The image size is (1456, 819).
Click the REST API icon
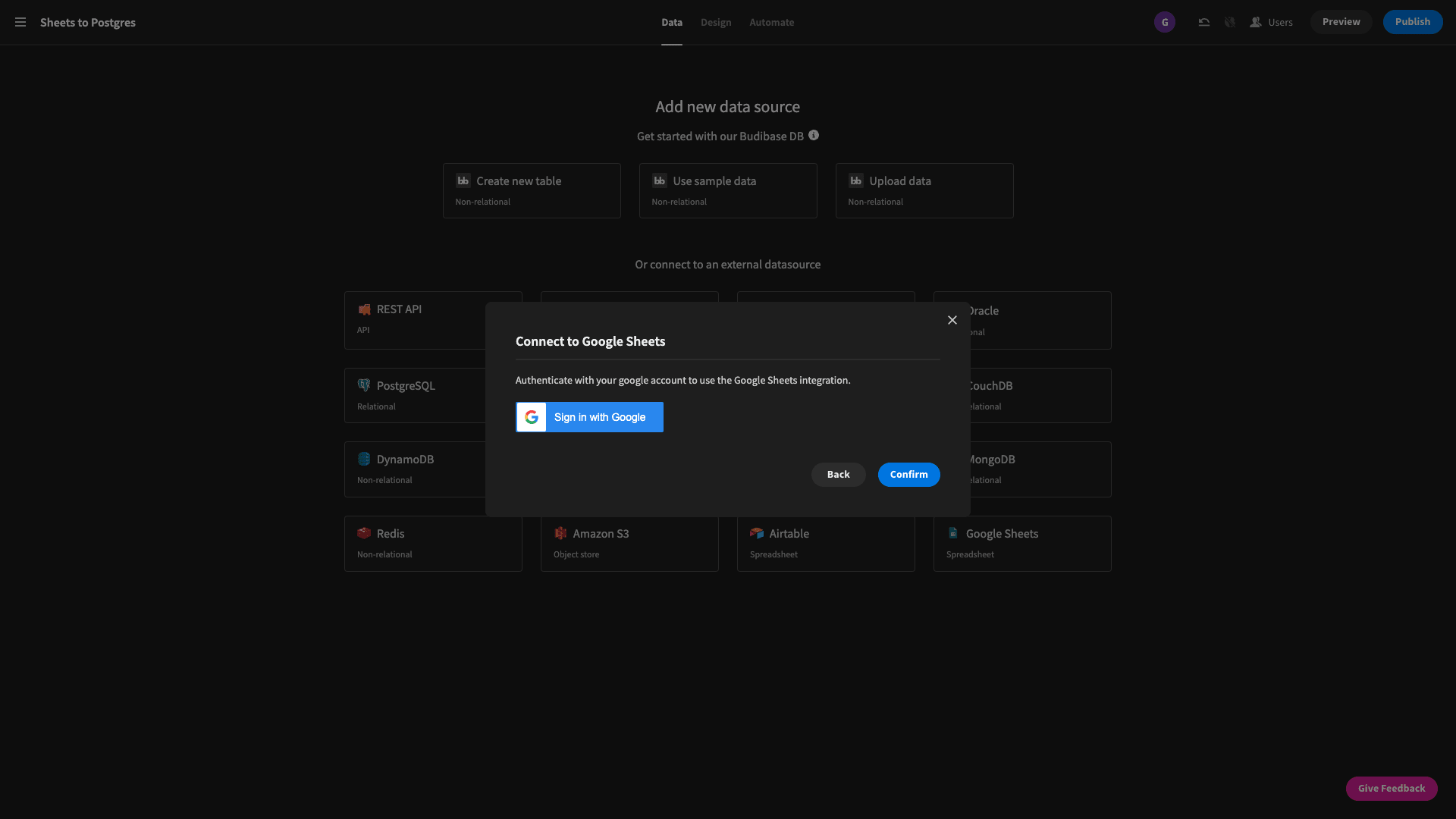[x=364, y=309]
